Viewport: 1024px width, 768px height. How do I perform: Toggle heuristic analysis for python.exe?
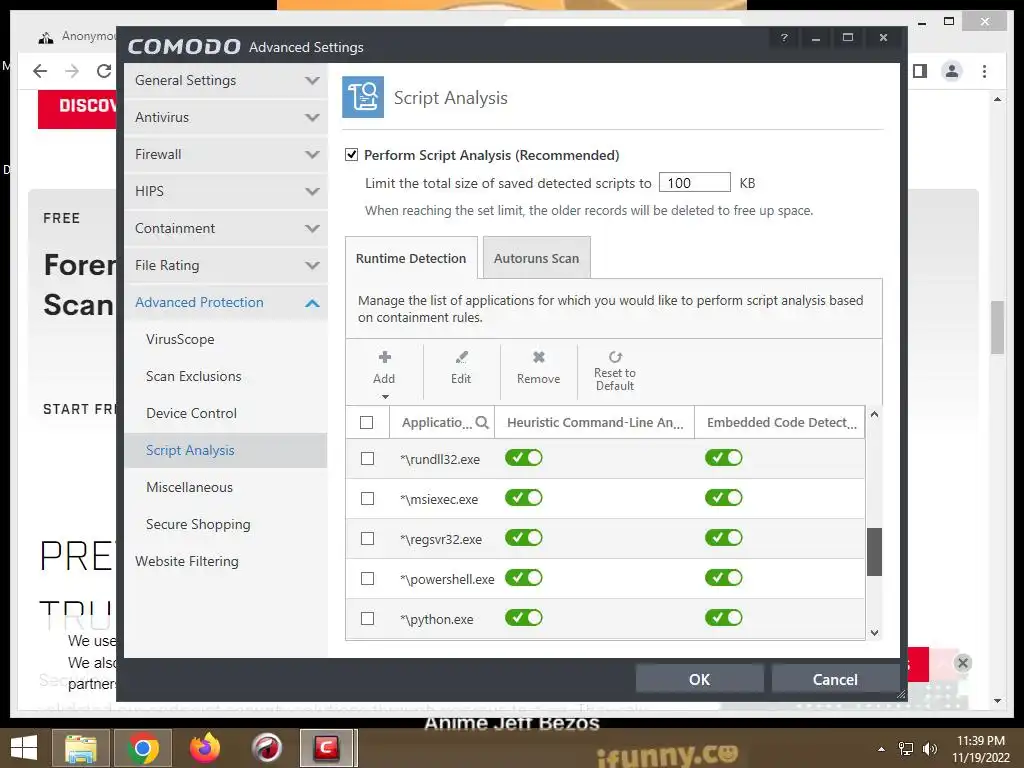[x=524, y=618]
